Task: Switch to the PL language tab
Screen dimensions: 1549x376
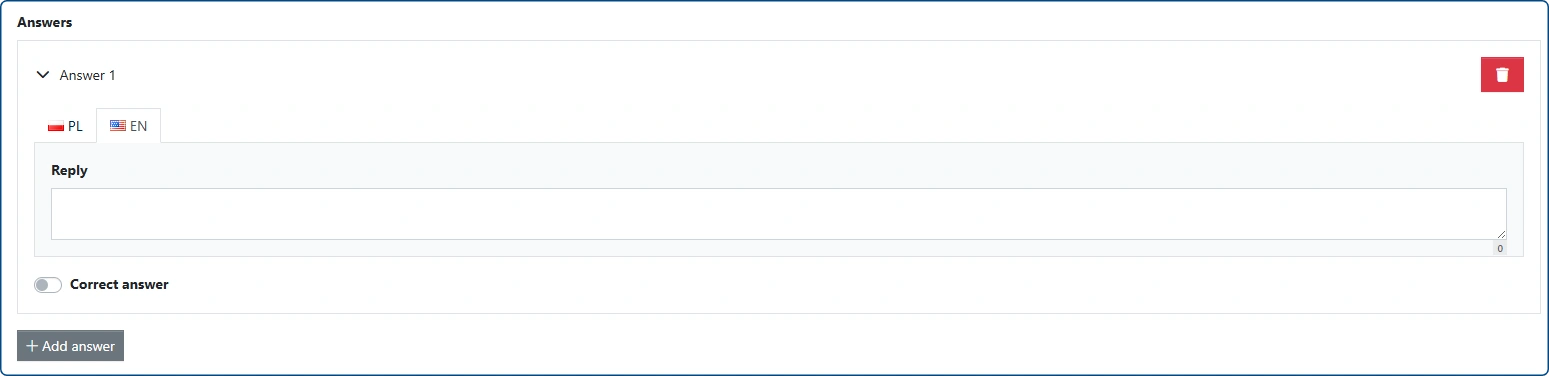Action: tap(65, 126)
